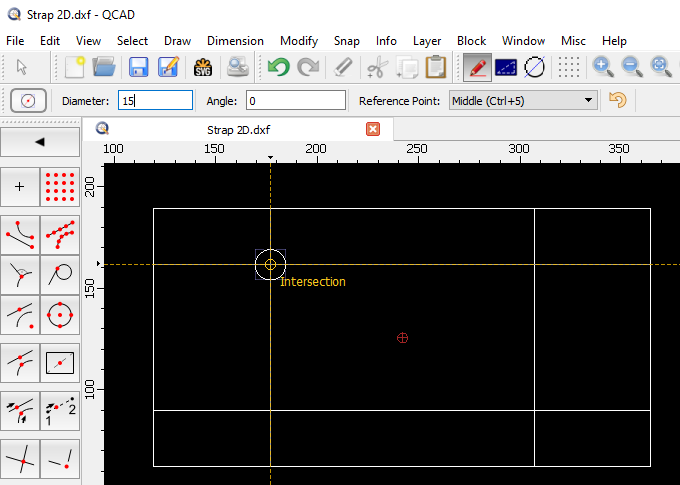Select the Snap to Center tool

(x=60, y=314)
